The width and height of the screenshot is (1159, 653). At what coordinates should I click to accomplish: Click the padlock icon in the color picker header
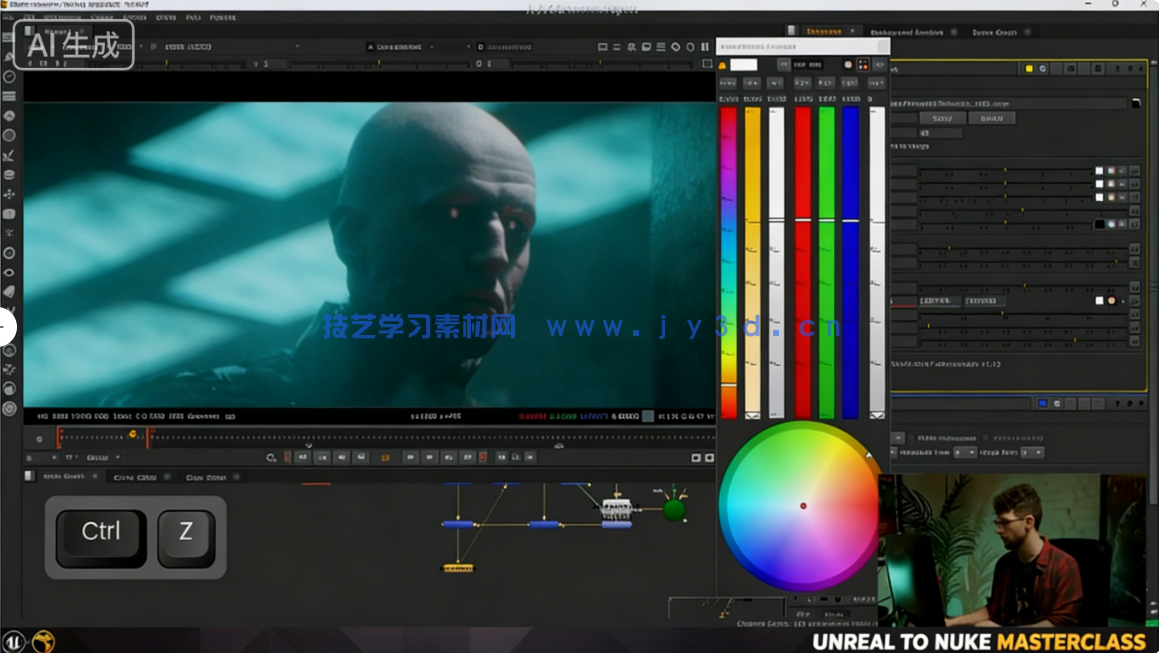click(722, 65)
